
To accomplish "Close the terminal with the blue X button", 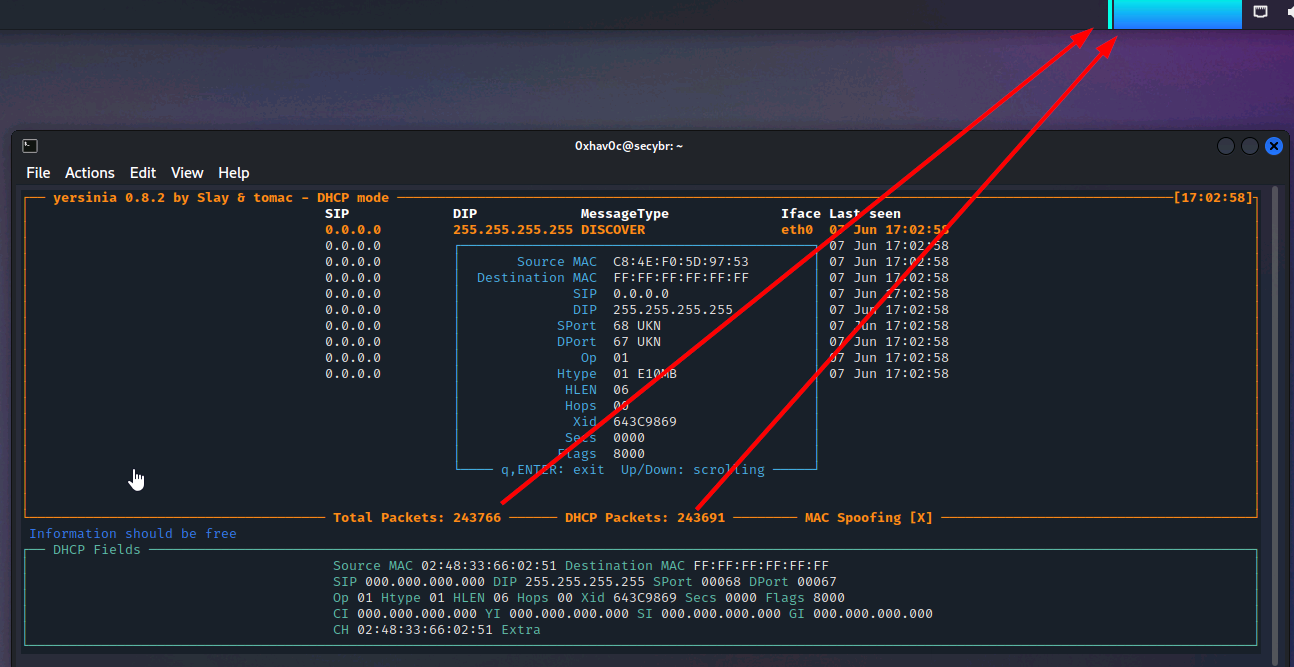I will (x=1273, y=146).
